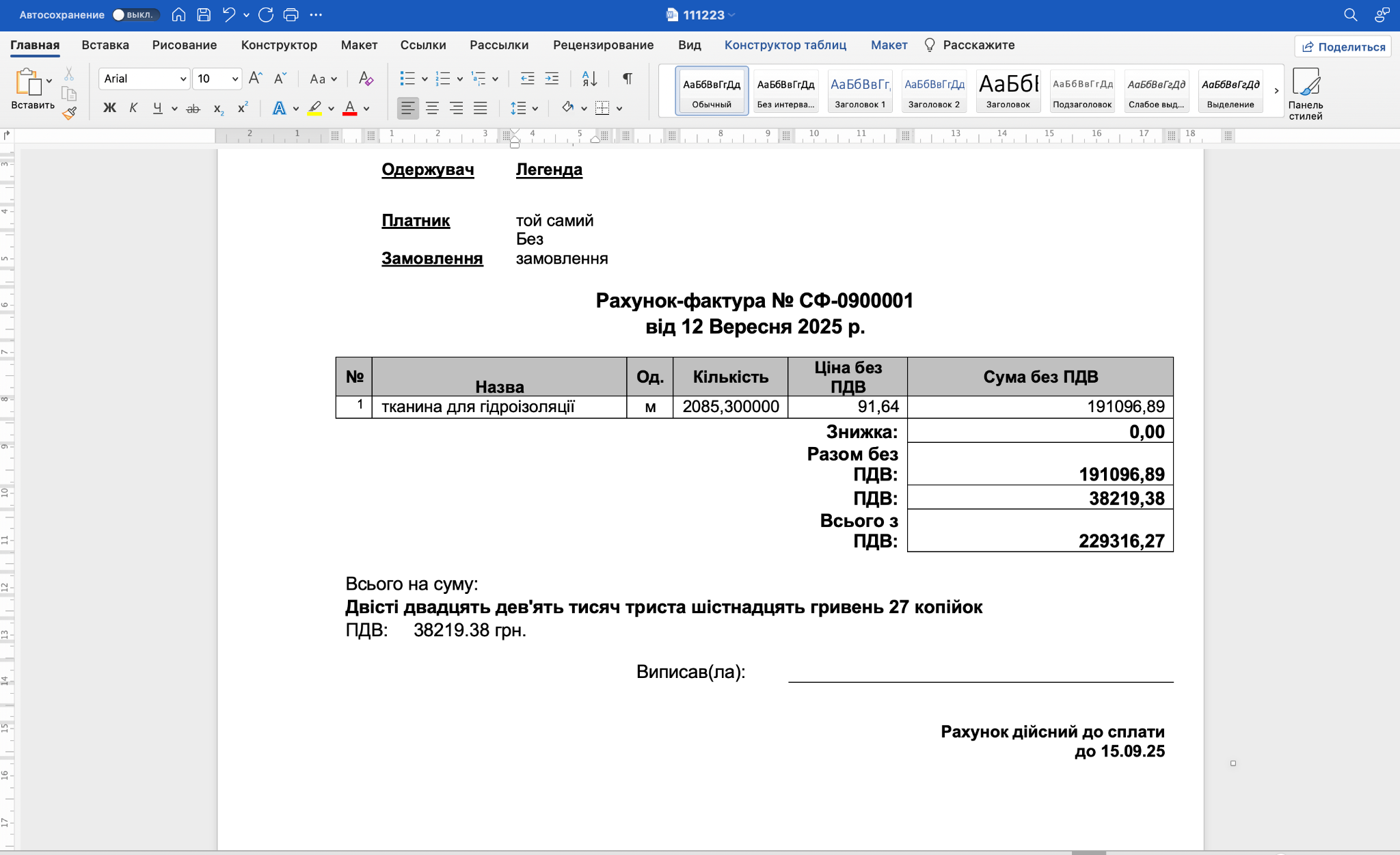
Task: Apply the yellow highlight color
Action: tap(314, 108)
